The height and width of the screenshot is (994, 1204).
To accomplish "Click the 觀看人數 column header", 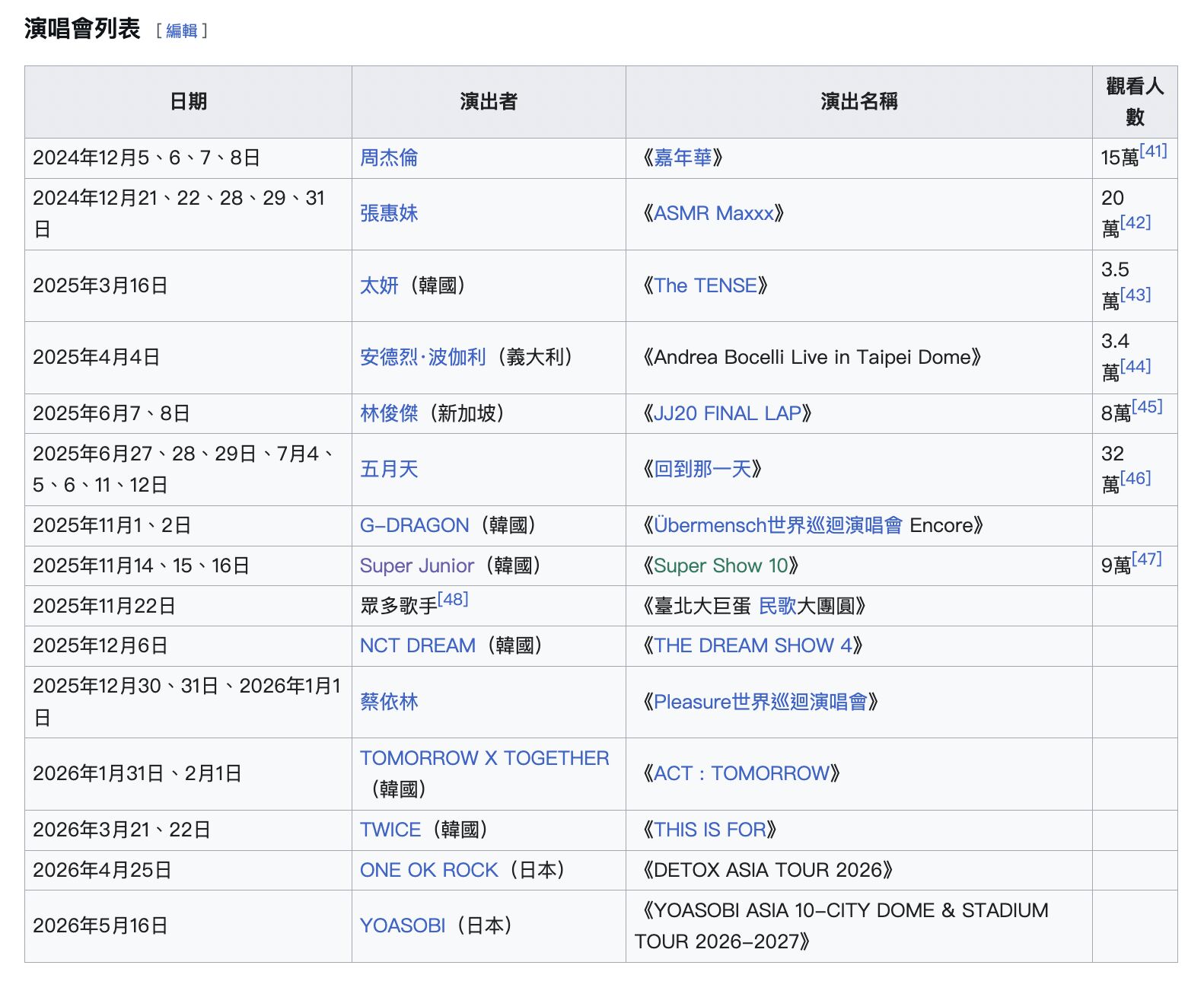I will coord(1135,101).
